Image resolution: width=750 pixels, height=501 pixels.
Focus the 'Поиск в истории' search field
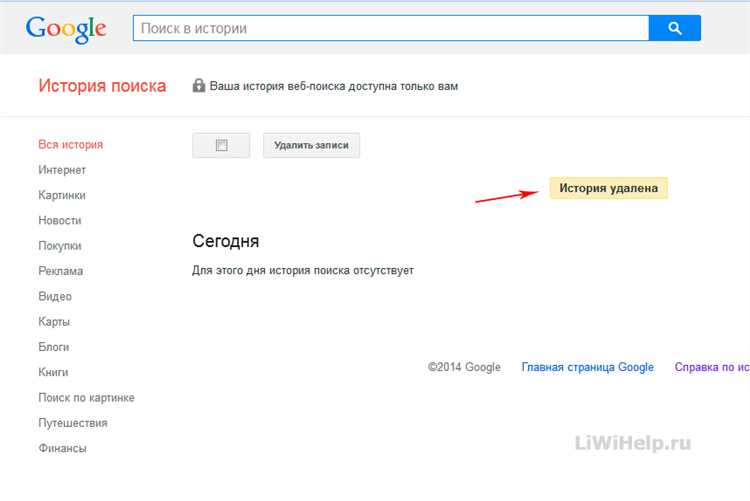tap(390, 28)
